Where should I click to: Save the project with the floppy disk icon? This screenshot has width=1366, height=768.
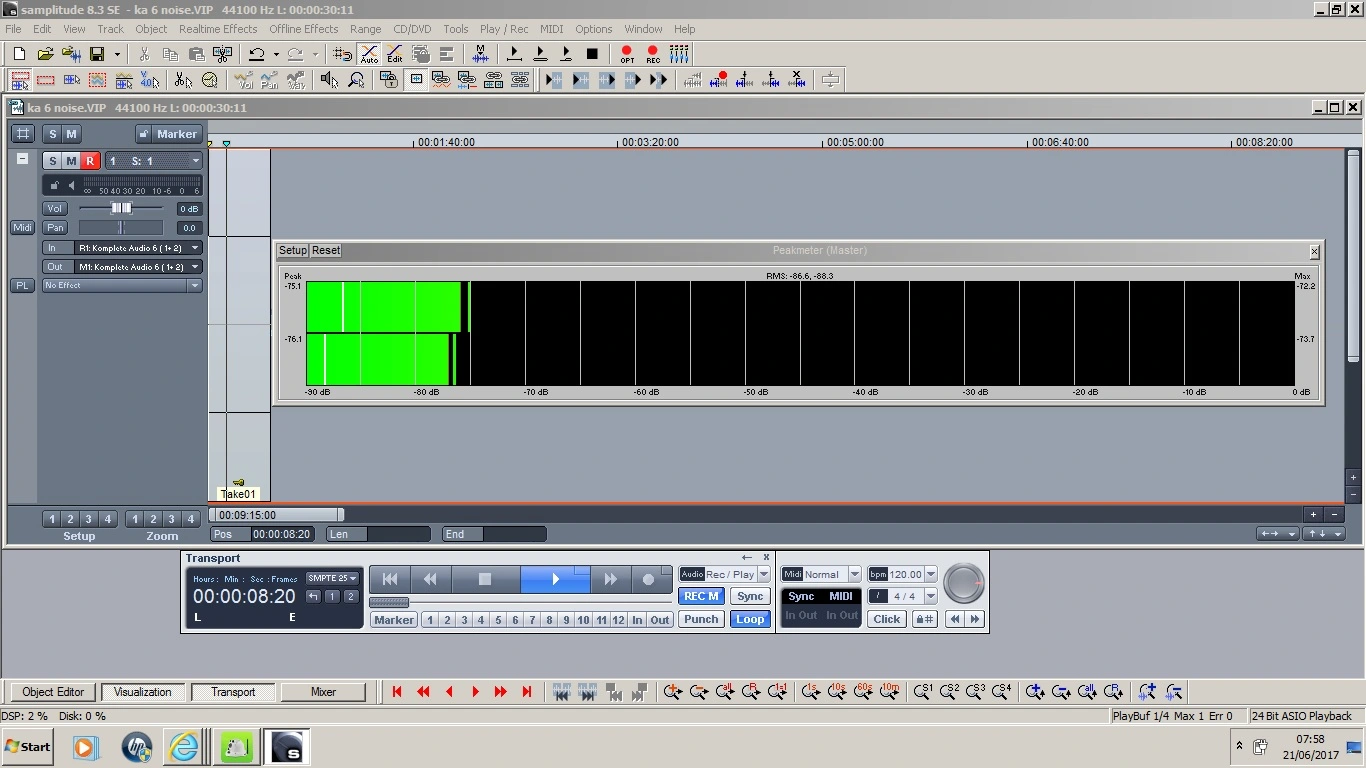97,54
